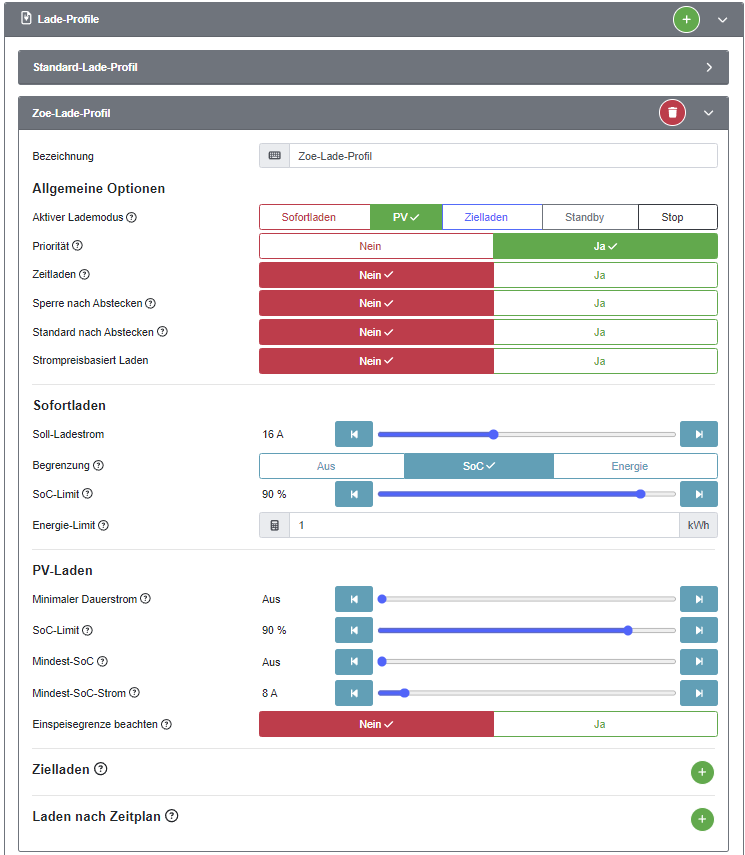Viewport: 745px width, 855px height.
Task: Enable Einspeisegrenze beachten with Ja
Action: pyautogui.click(x=605, y=724)
